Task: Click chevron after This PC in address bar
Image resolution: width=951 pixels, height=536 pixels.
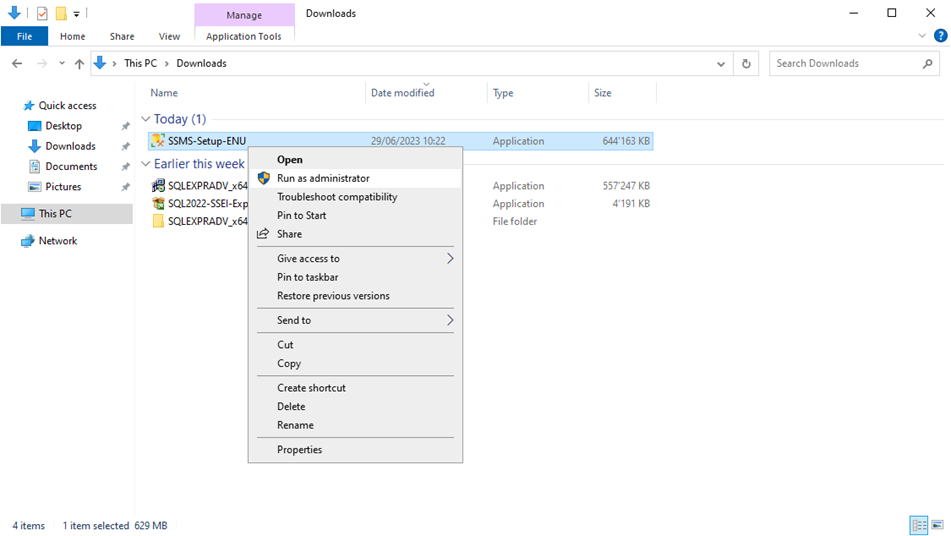Action: 167,63
